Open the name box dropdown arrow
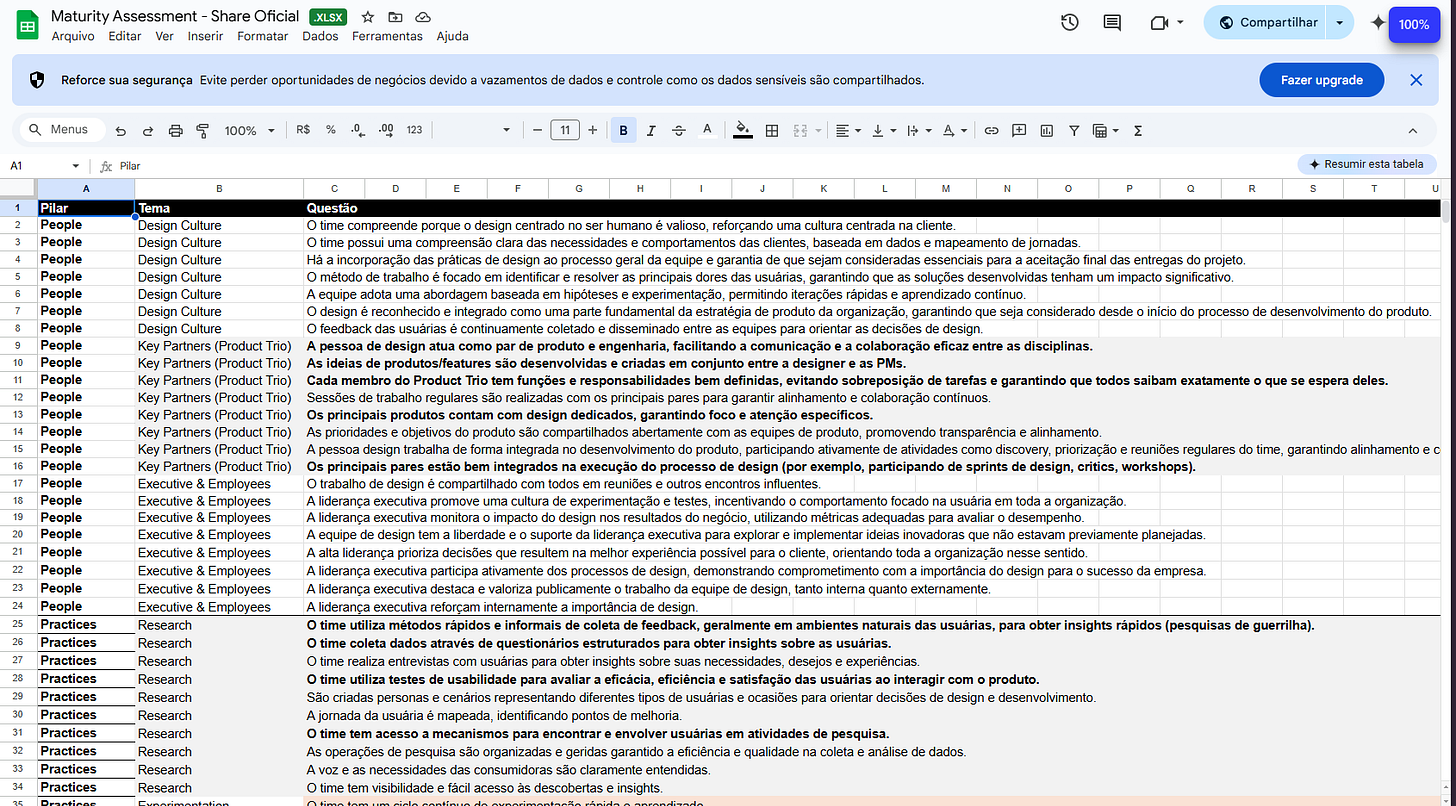 tap(75, 166)
